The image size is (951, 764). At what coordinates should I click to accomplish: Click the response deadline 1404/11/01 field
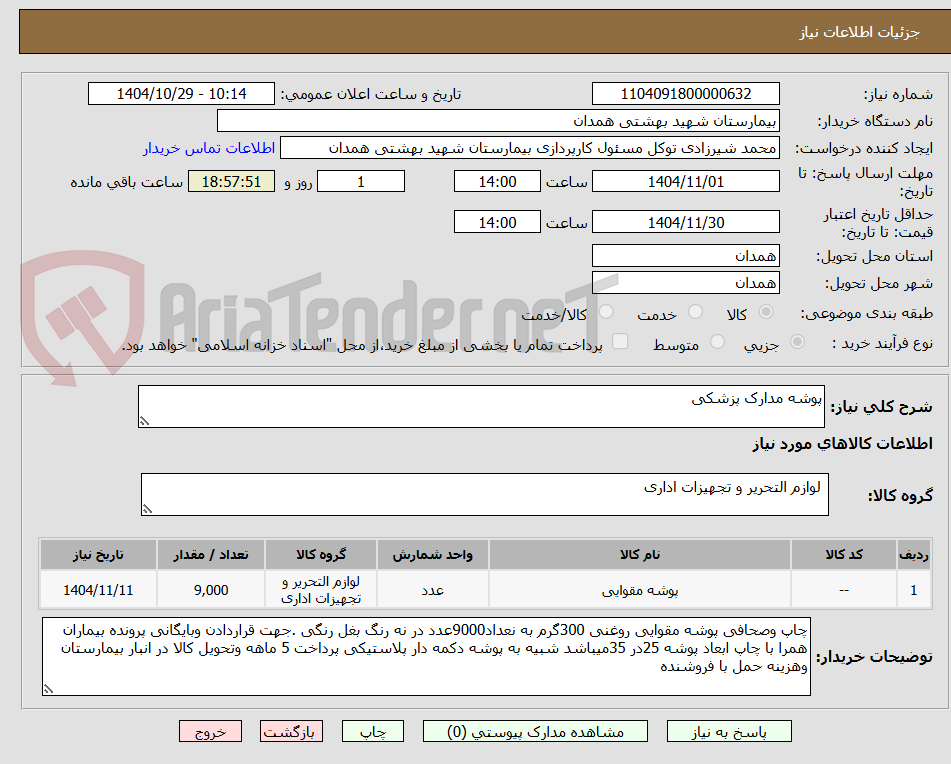pyautogui.click(x=685, y=181)
